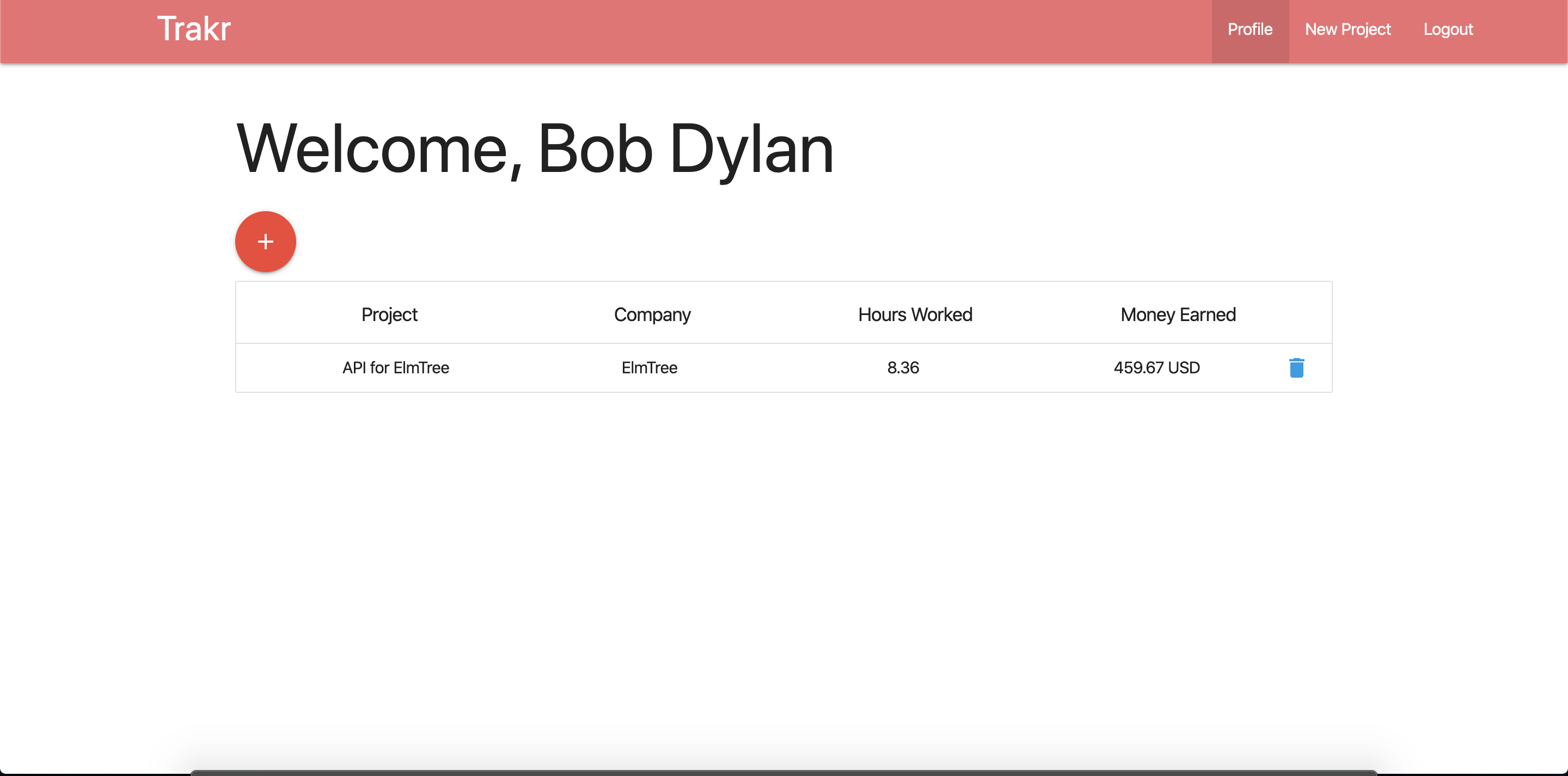Click the ElmTree company name
Screen dimensions: 1568x776
649,368
